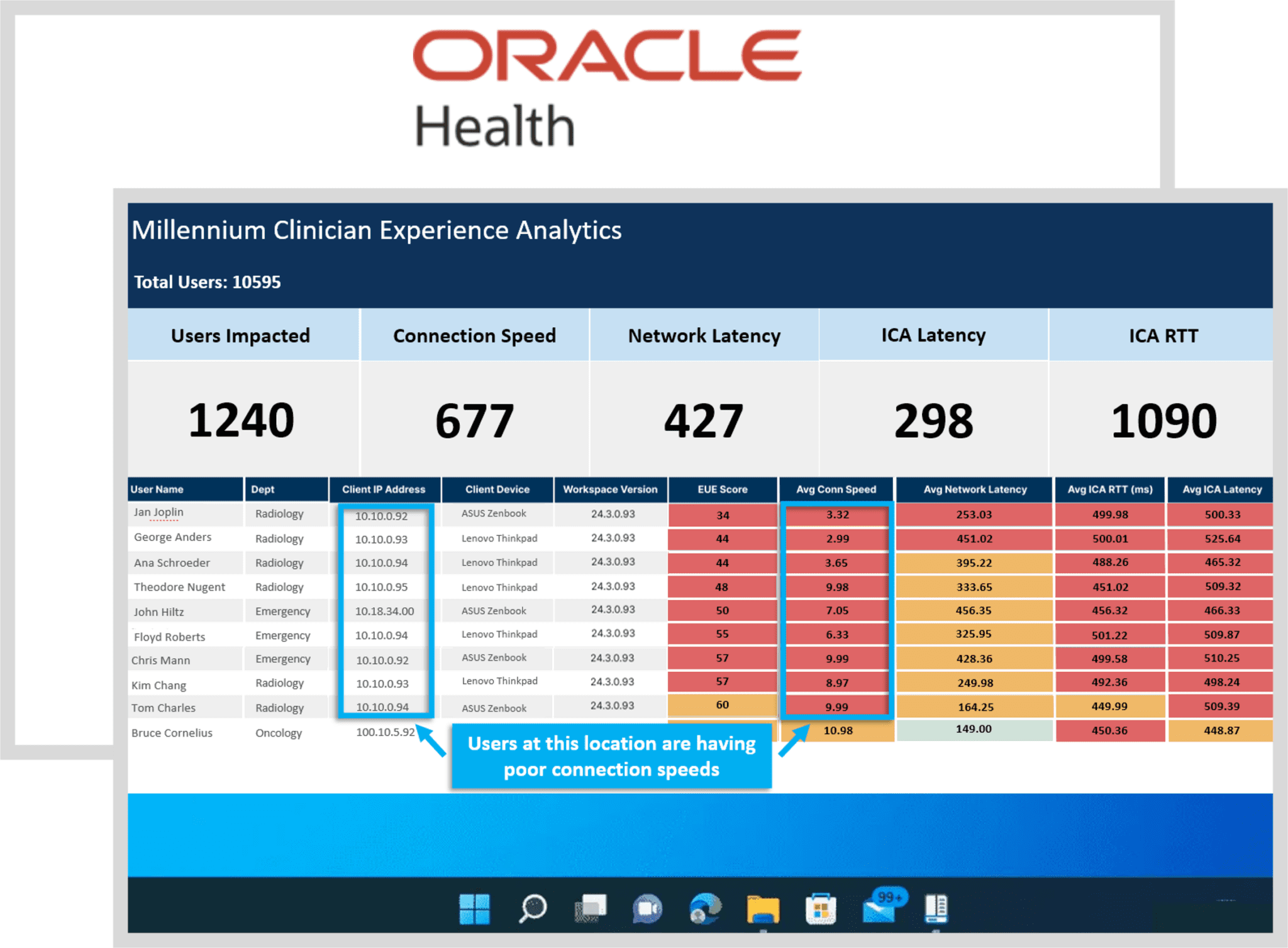The height and width of the screenshot is (948, 1288).
Task: Launch the Teams Chat taskbar icon
Action: coord(648,908)
